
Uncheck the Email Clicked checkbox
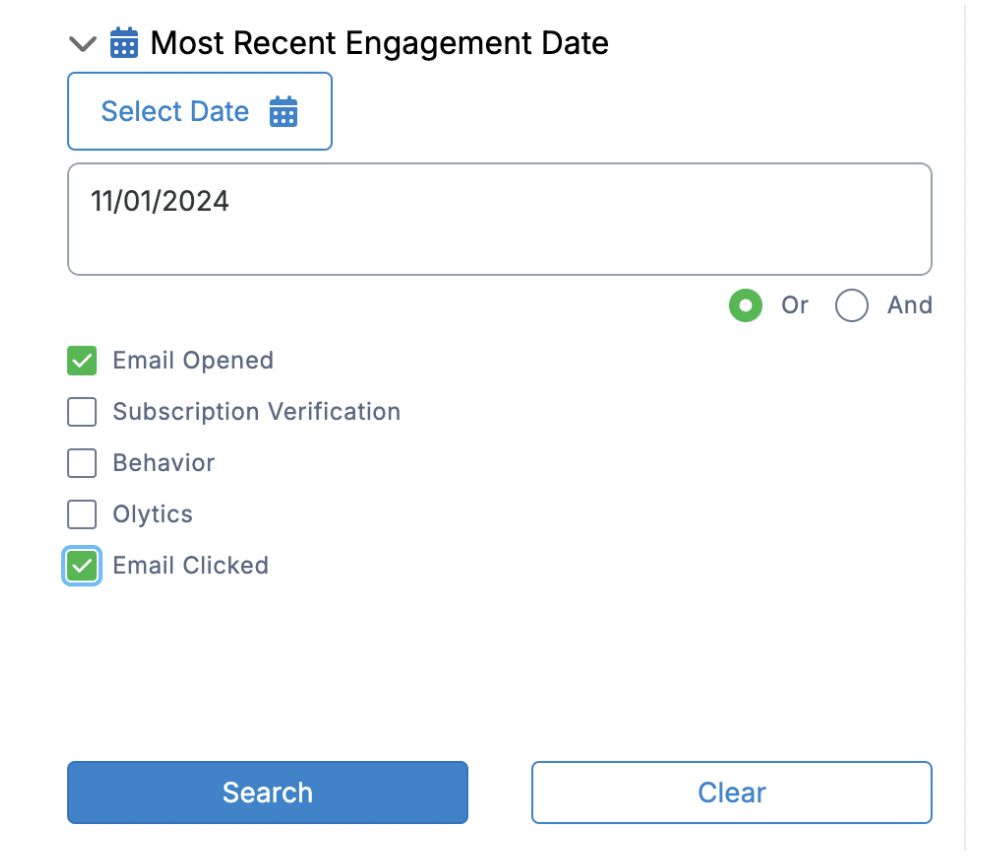[82, 566]
